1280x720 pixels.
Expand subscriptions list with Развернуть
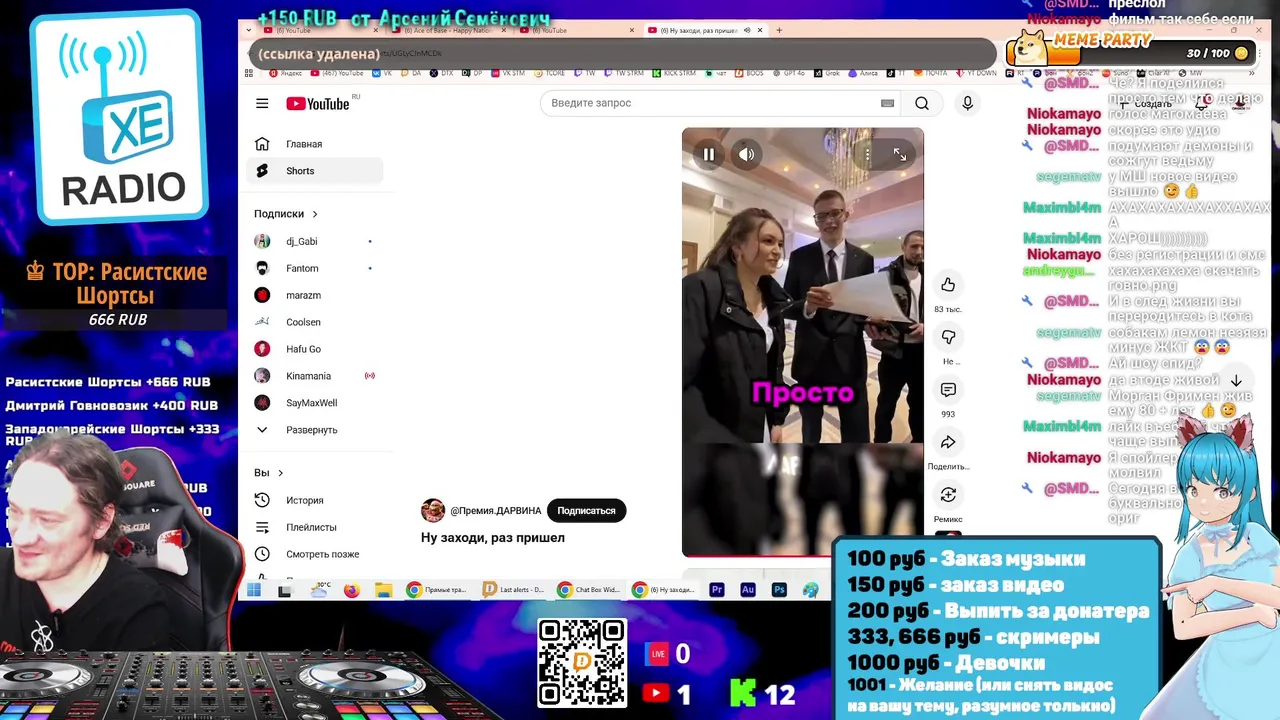315,430
